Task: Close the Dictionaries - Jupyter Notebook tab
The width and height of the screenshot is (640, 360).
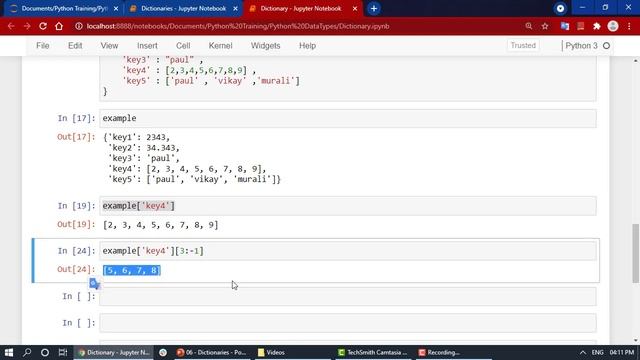Action: pyautogui.click(x=236, y=9)
